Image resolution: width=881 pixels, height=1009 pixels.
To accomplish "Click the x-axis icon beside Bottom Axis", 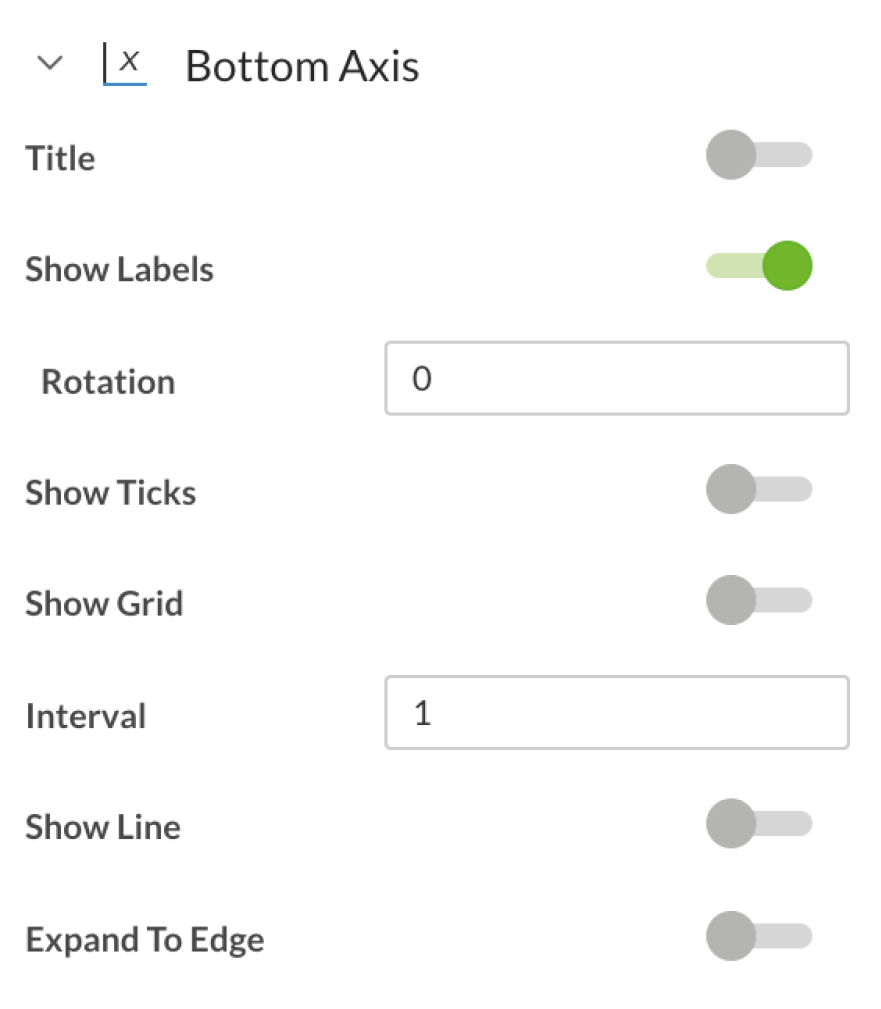I will click(125, 64).
